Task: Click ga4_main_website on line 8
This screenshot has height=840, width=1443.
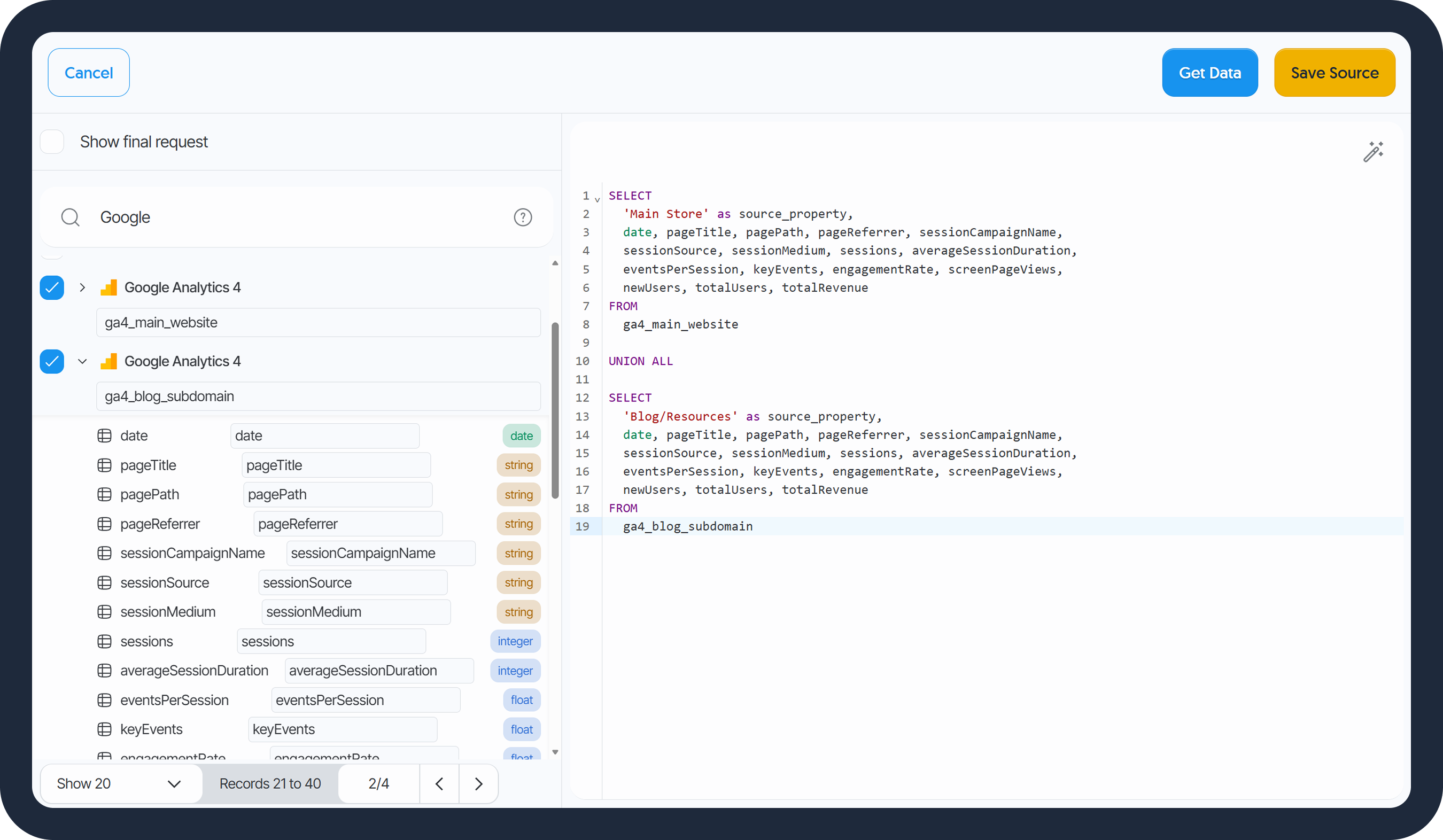Action: point(680,324)
